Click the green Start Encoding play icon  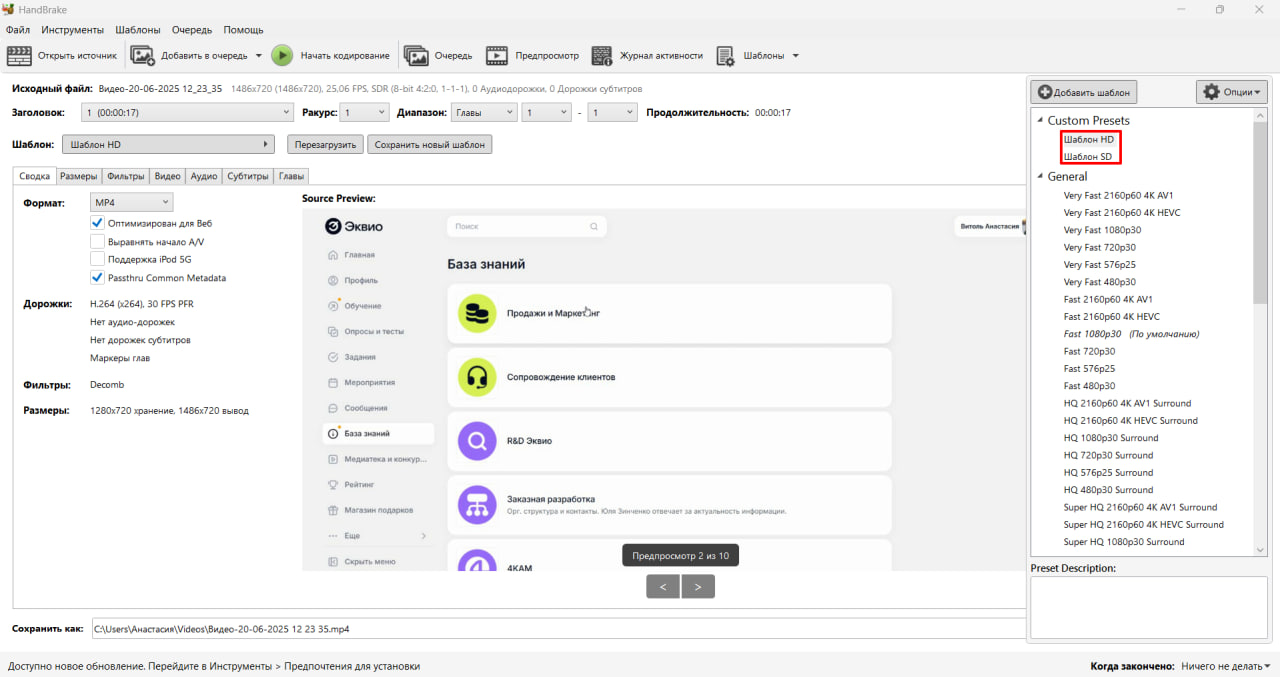point(282,56)
